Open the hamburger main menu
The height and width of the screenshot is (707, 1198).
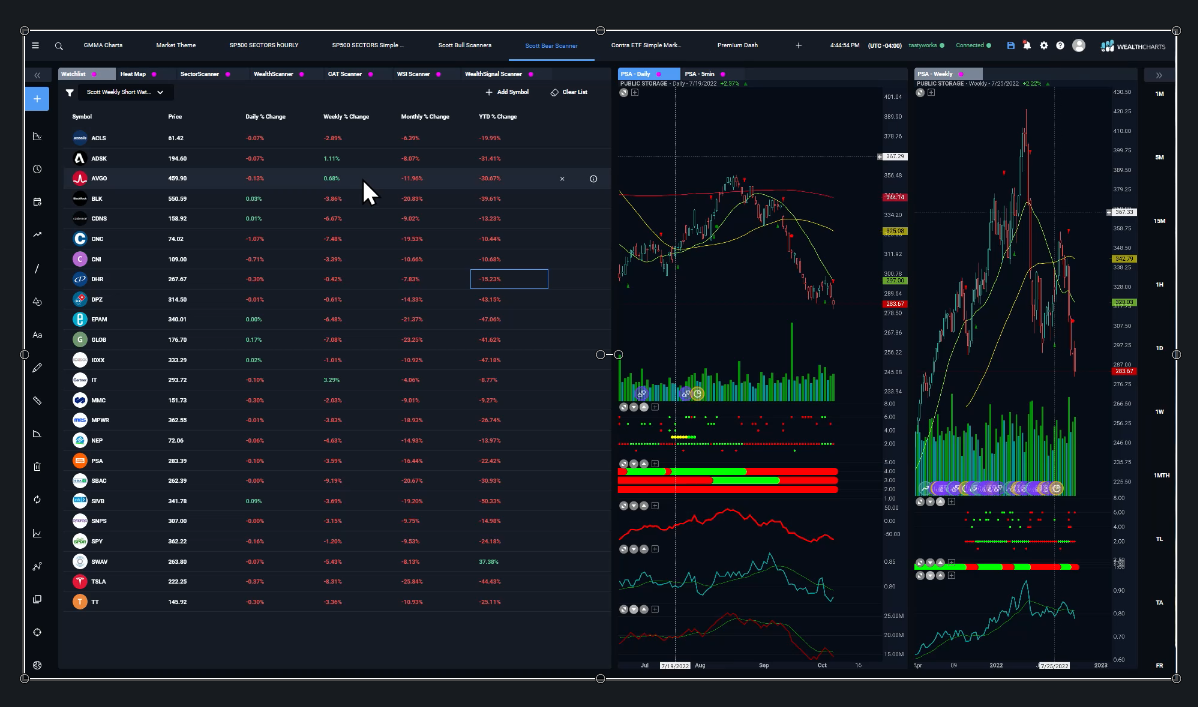(x=35, y=46)
